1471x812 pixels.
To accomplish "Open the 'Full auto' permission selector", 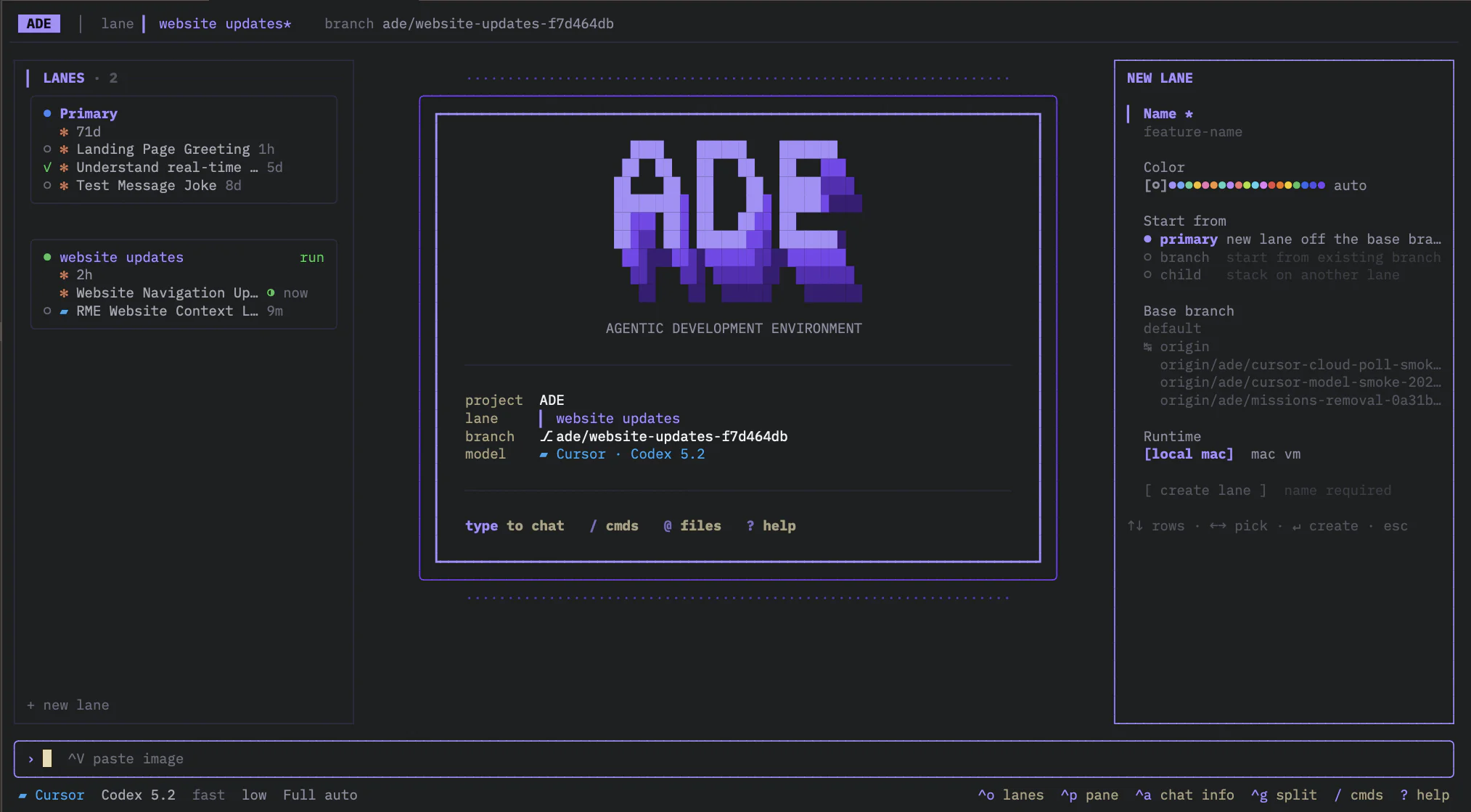I will tap(320, 795).
